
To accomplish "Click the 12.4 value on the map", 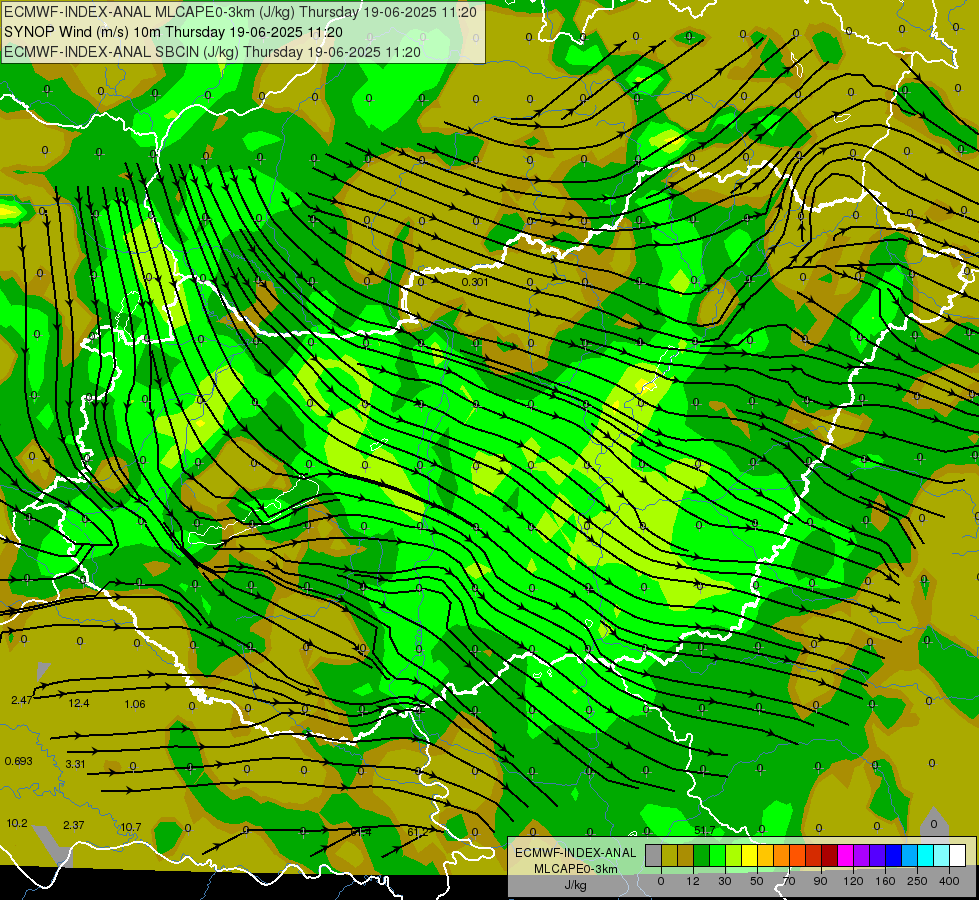I will [79, 703].
